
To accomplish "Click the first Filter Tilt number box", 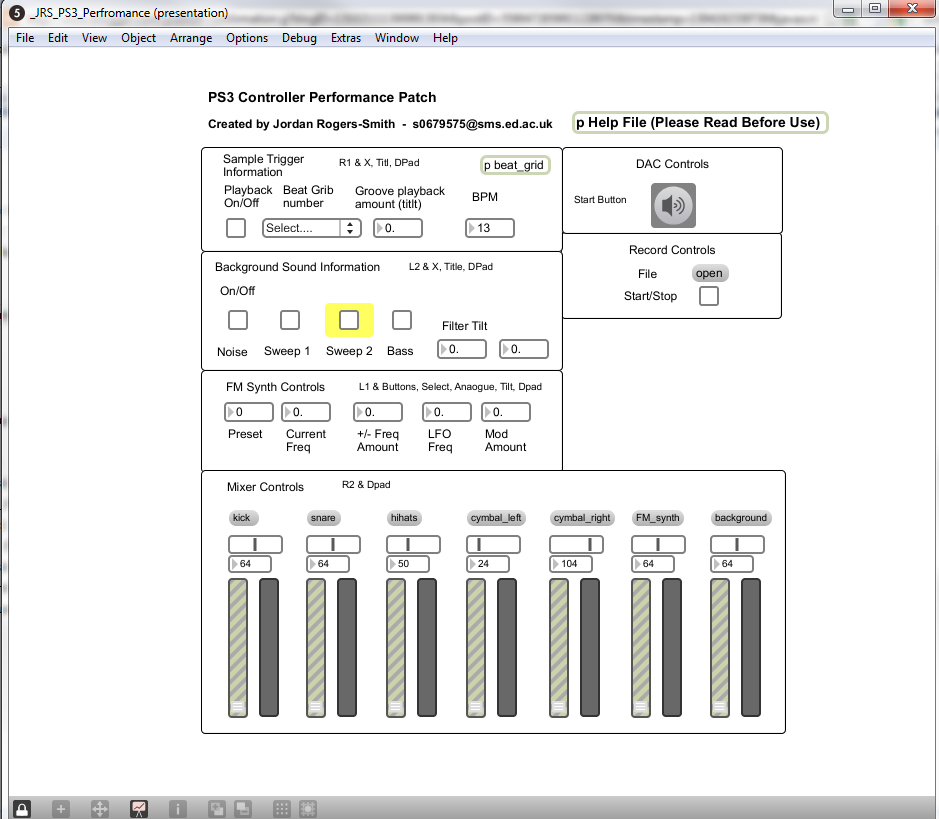I will (462, 349).
